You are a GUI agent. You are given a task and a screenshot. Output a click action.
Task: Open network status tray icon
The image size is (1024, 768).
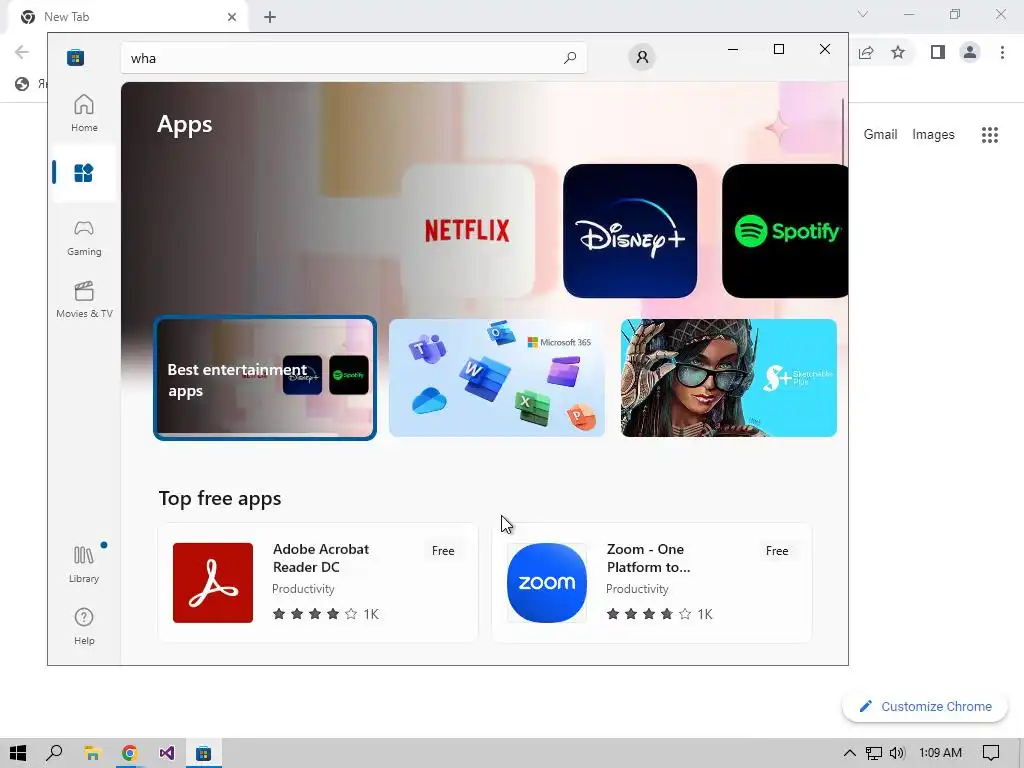pyautogui.click(x=873, y=753)
